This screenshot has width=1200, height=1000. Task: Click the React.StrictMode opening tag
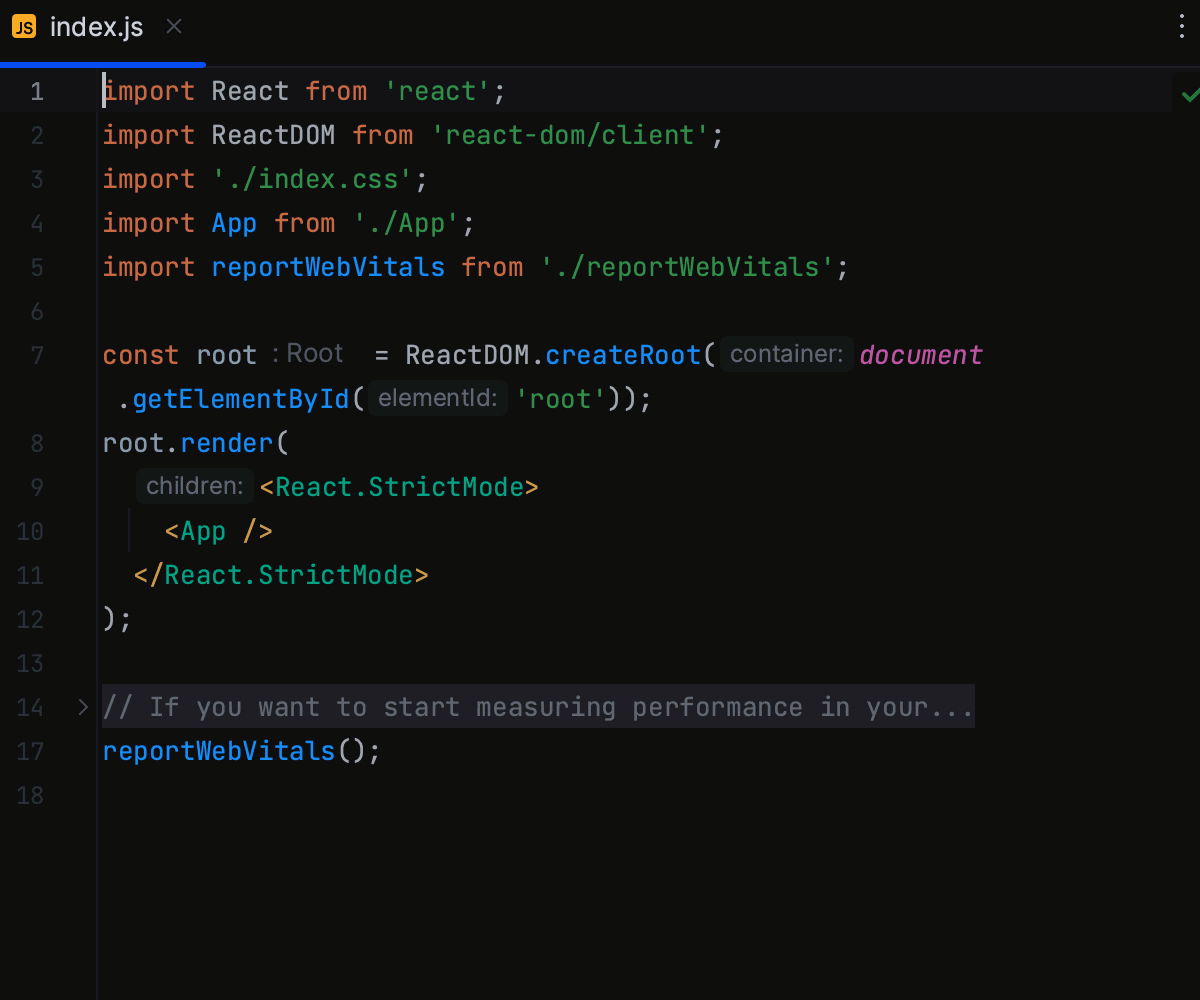398,486
